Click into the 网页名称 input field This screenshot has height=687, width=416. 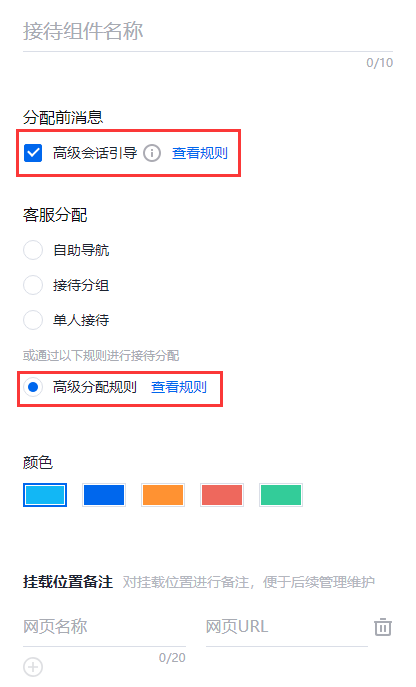(104, 627)
